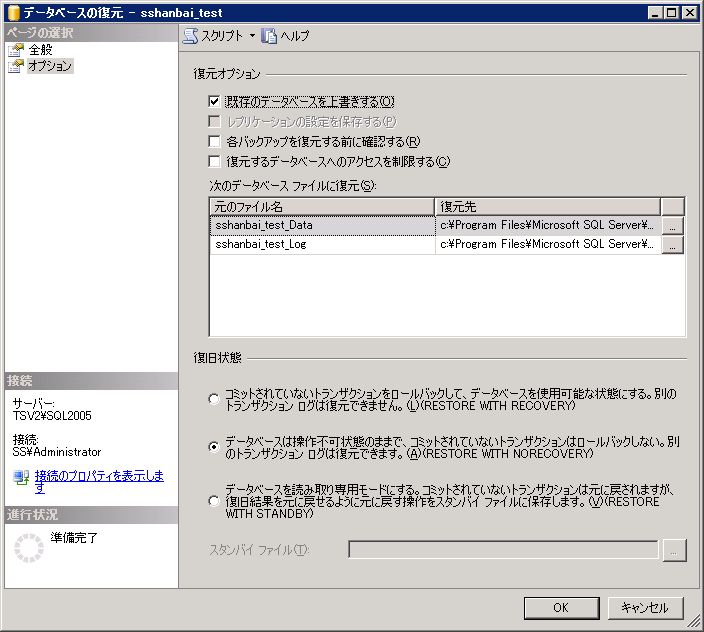The height and width of the screenshot is (632, 704).
Task: Click the SS¥Administrator connection text
Action: coord(57,452)
